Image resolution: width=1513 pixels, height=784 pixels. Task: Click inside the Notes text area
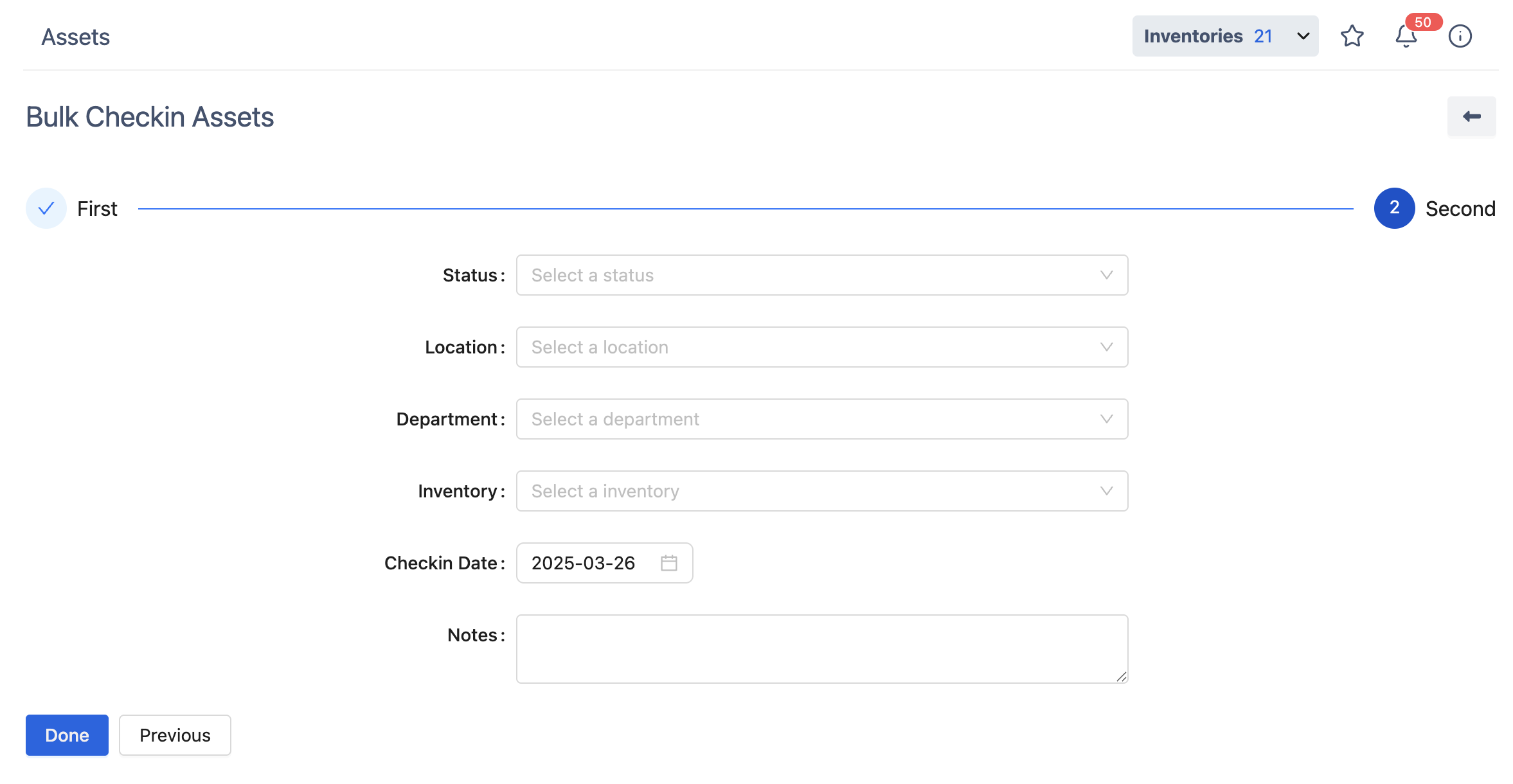[821, 649]
